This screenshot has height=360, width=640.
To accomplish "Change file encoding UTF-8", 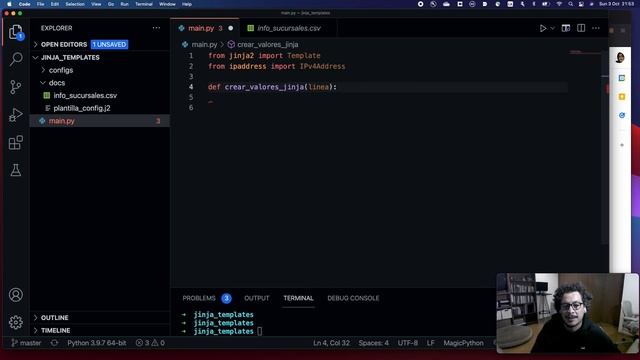I will click(408, 343).
